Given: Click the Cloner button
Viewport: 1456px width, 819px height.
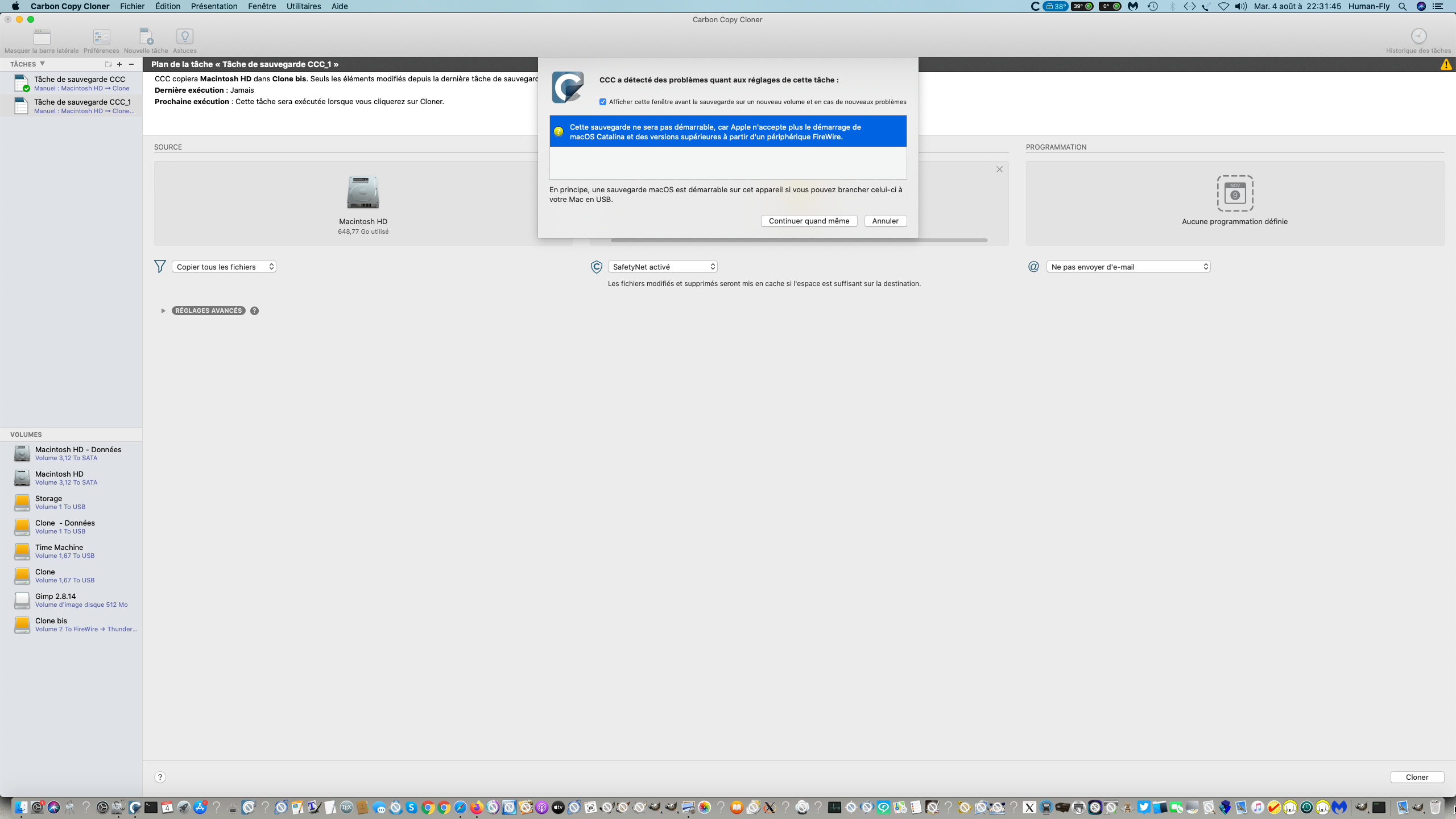Looking at the screenshot, I should click(x=1417, y=777).
